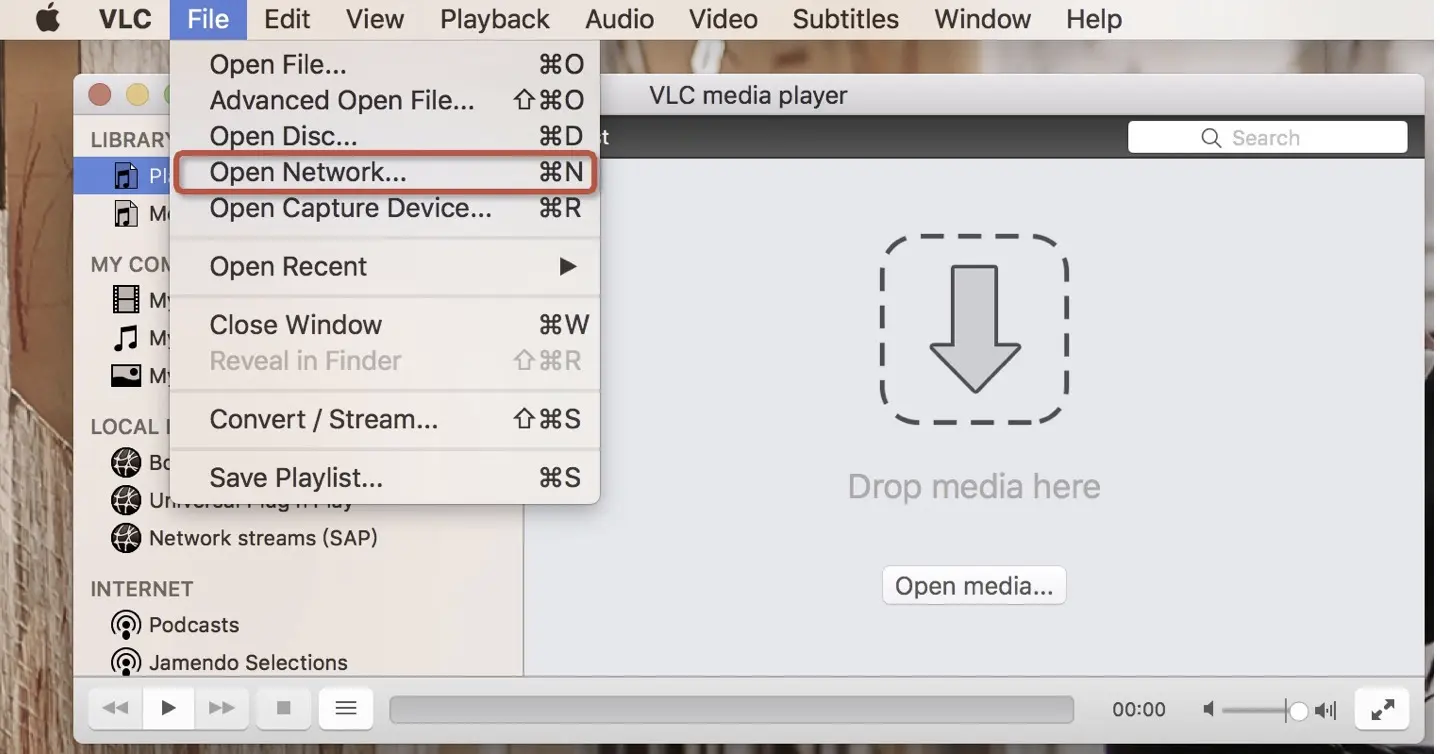Click the Open media... button
Screen dimensions: 1440x754
pyautogui.click(x=974, y=586)
